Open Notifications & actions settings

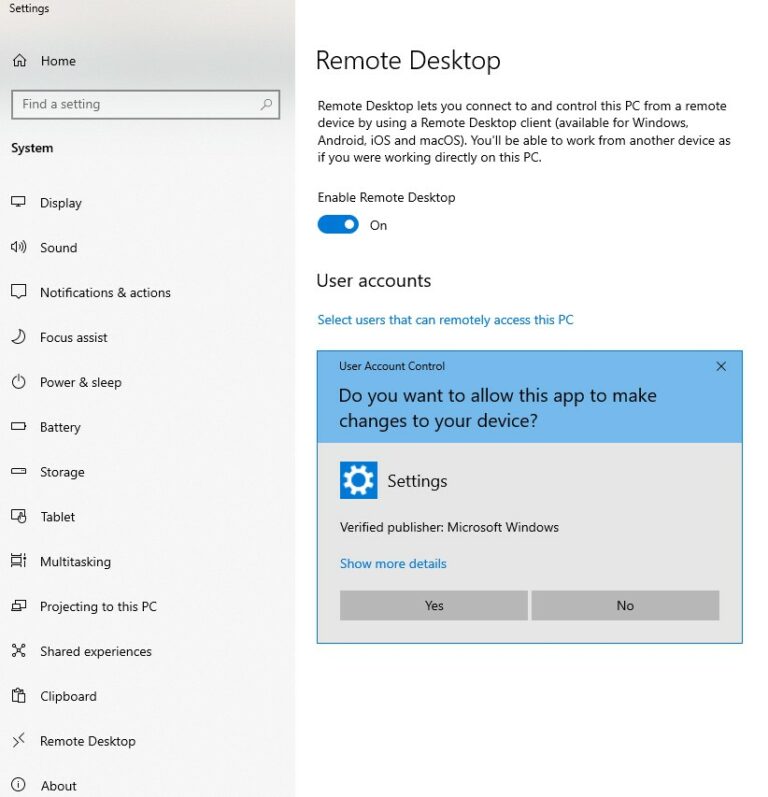105,293
